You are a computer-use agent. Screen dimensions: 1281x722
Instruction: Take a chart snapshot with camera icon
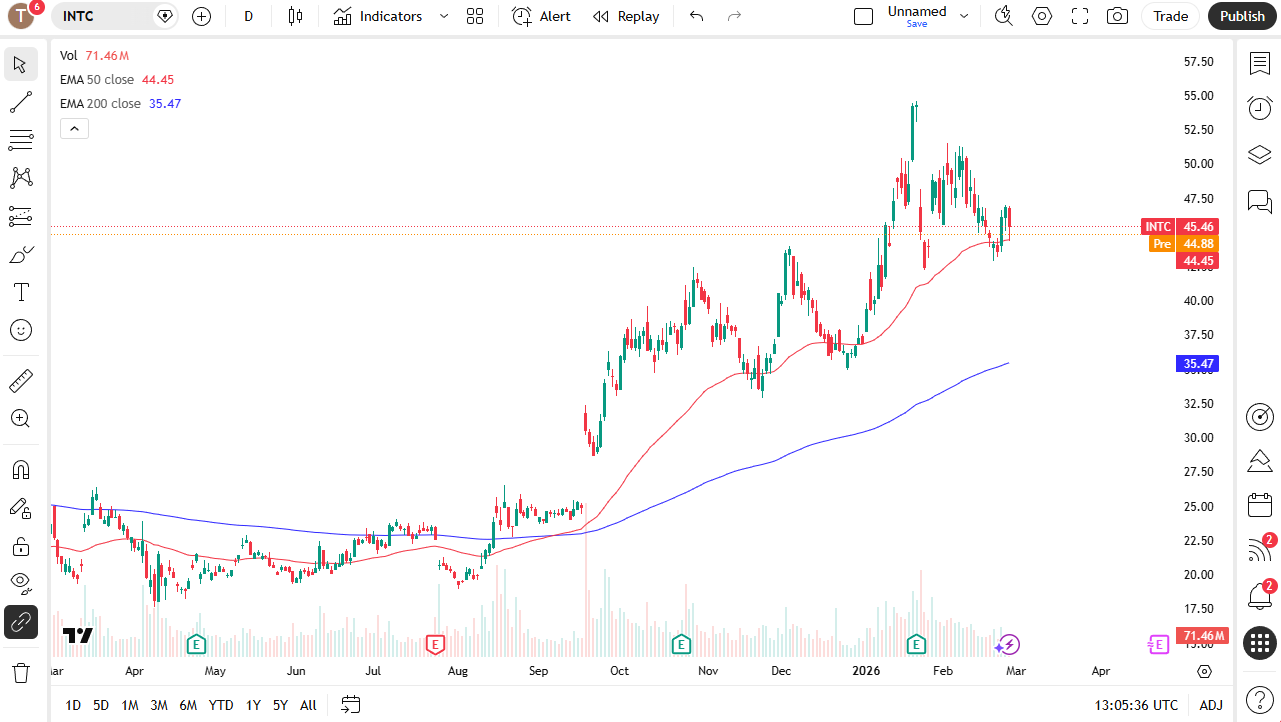tap(1117, 16)
